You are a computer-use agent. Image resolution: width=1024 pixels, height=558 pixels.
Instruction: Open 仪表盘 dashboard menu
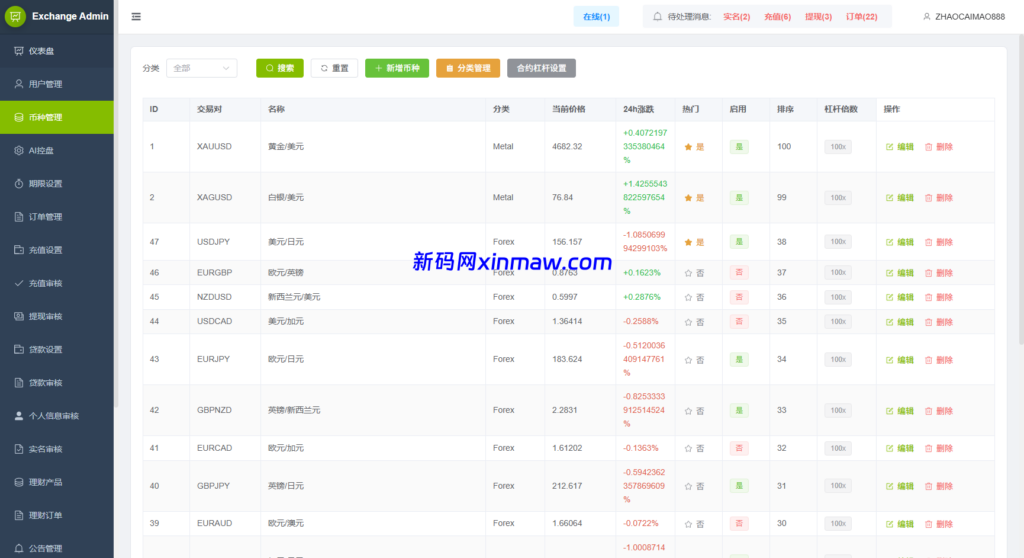pyautogui.click(x=57, y=51)
